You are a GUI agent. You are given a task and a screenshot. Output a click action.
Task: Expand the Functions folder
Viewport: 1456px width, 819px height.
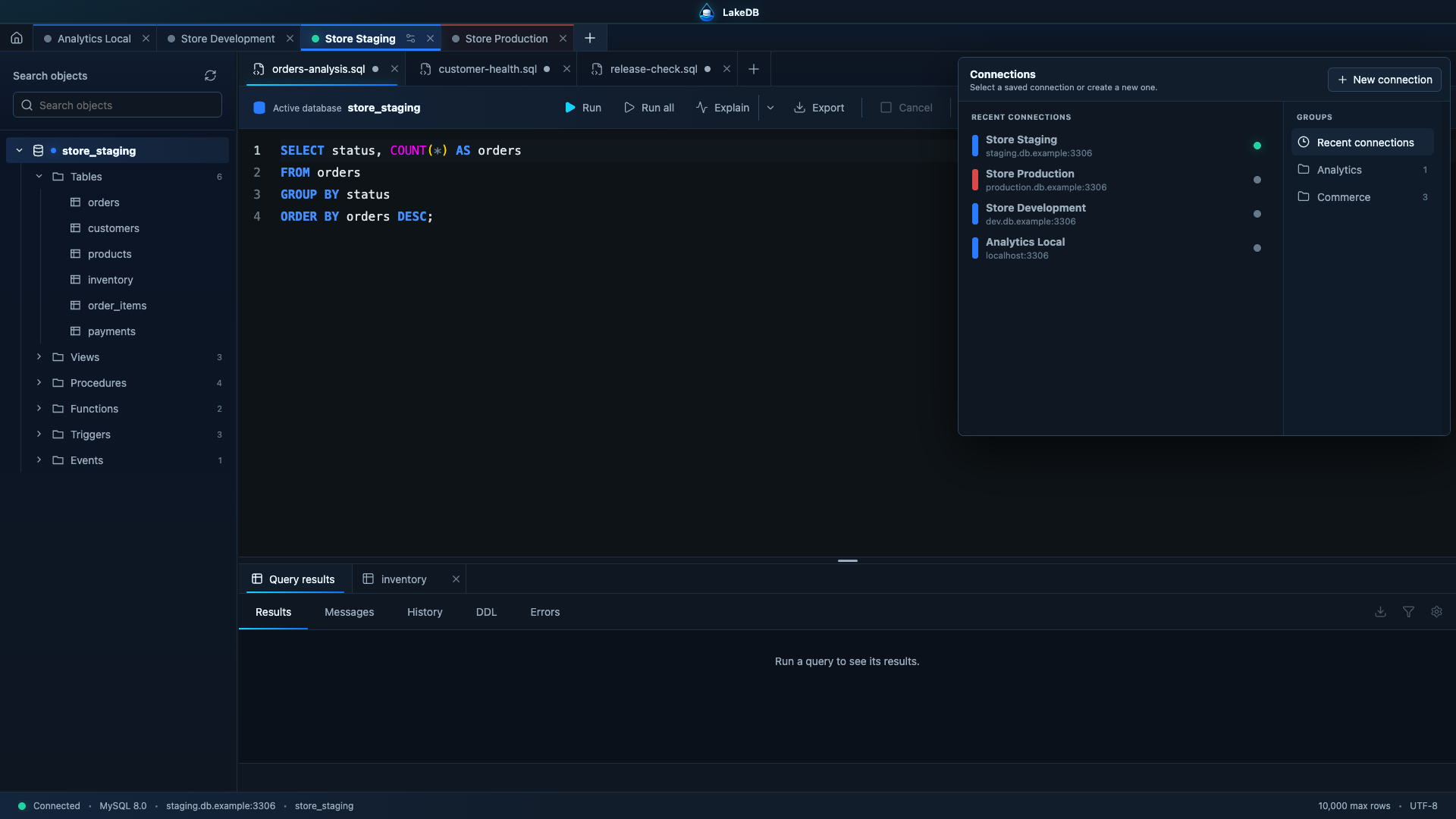pyautogui.click(x=39, y=409)
